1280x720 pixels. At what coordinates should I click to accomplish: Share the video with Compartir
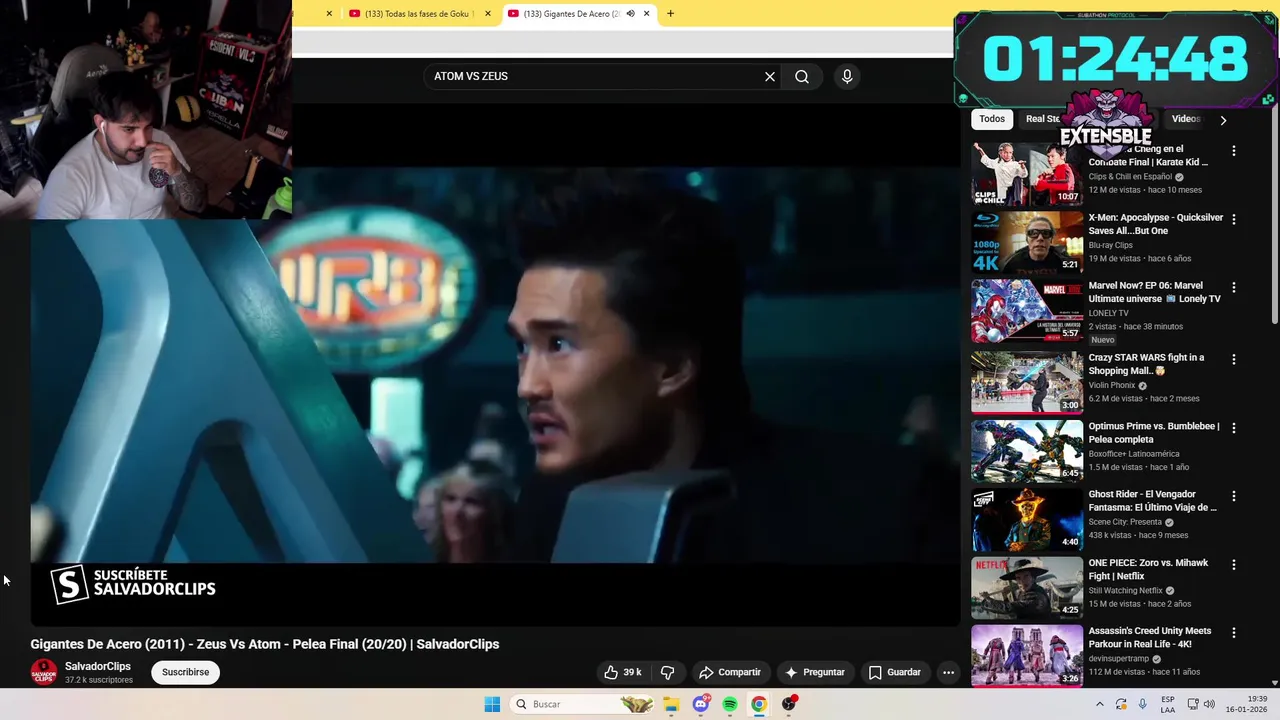point(730,672)
